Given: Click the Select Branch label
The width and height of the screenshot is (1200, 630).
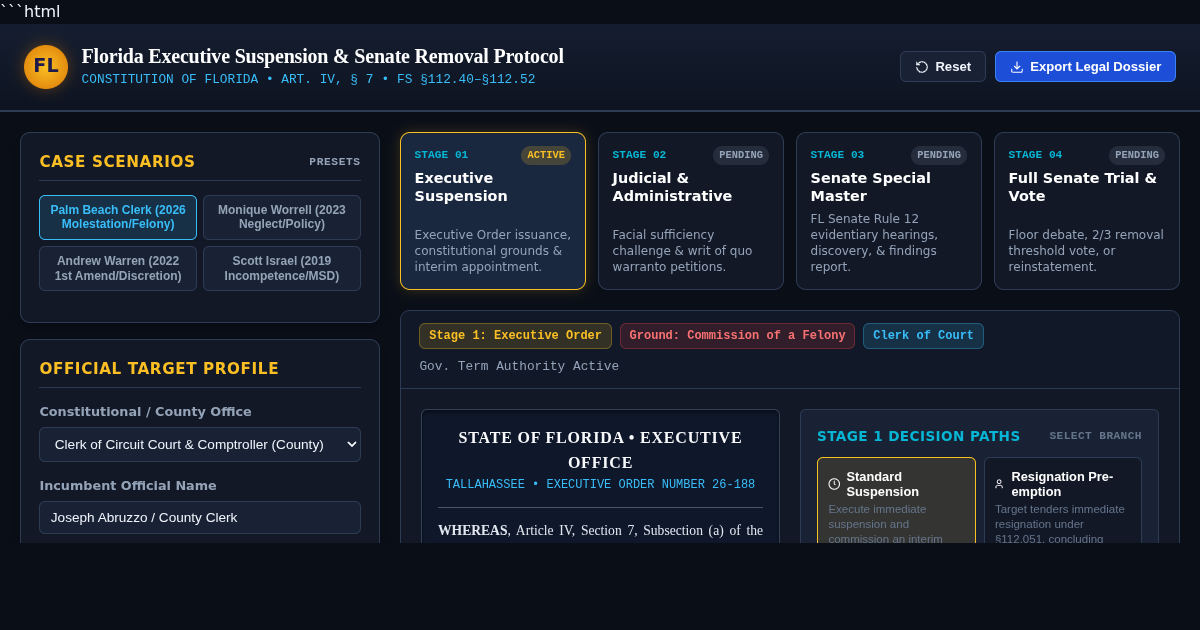Looking at the screenshot, I should point(1095,436).
